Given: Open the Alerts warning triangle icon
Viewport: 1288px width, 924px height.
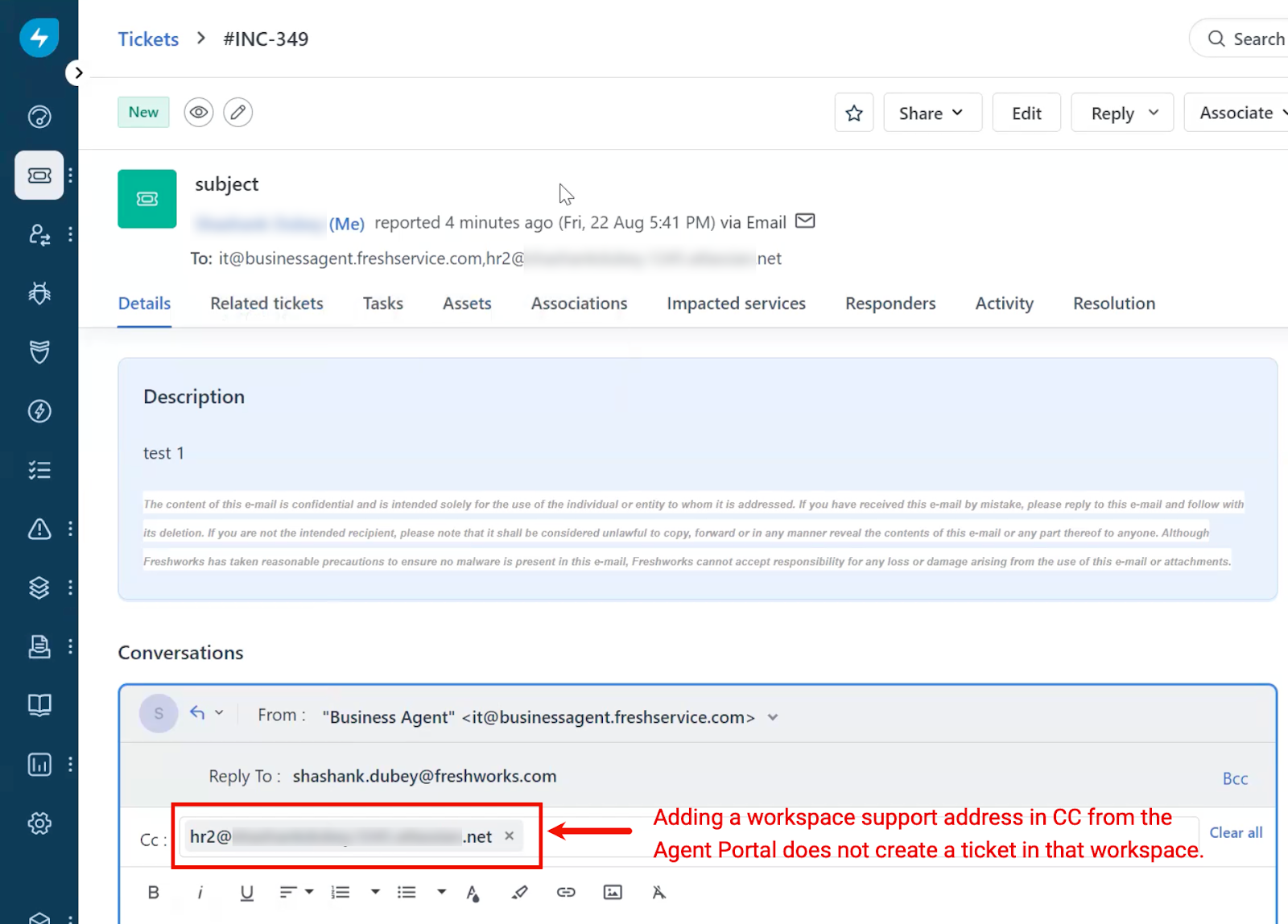Looking at the screenshot, I should (39, 529).
